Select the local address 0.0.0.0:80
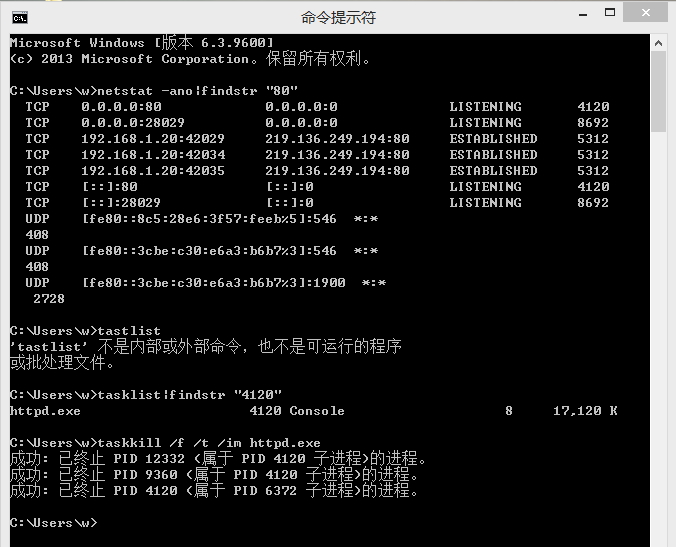Viewport: 676px width, 547px height. click(x=121, y=107)
